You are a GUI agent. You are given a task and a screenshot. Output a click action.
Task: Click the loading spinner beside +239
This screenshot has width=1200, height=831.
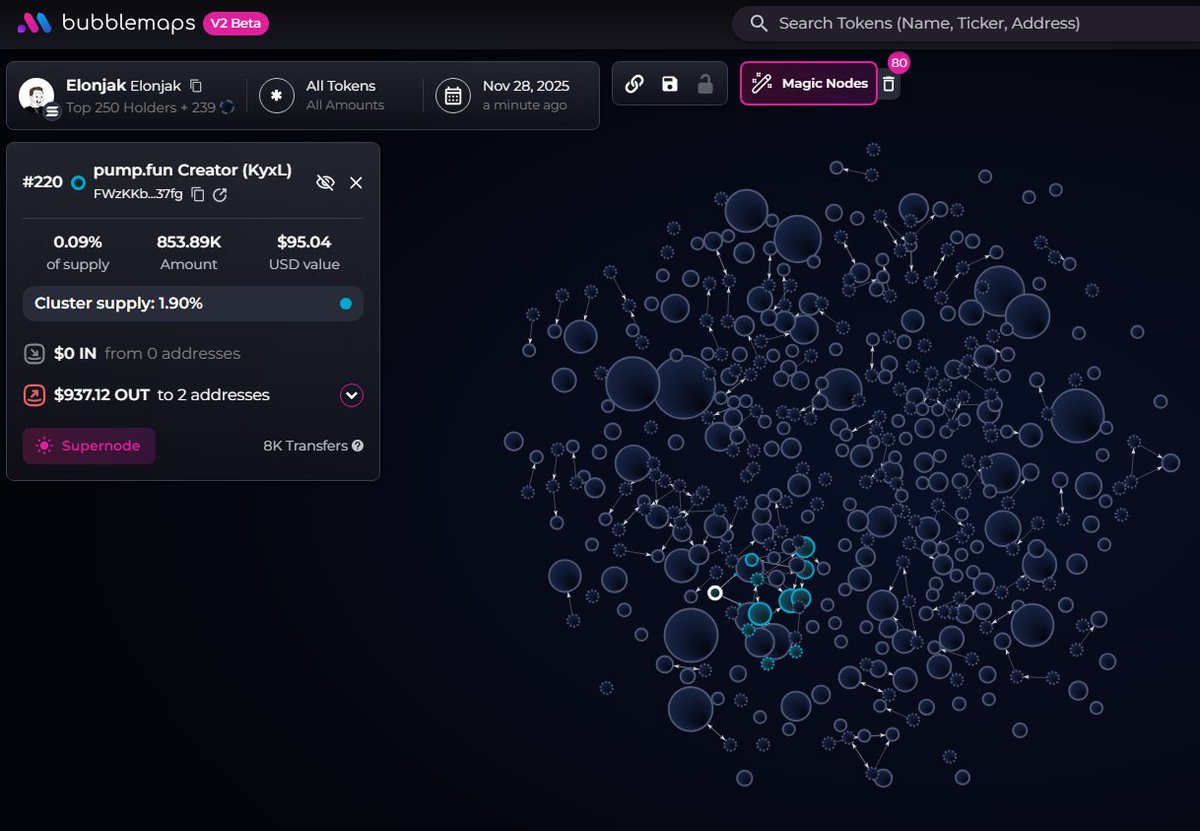point(227,107)
